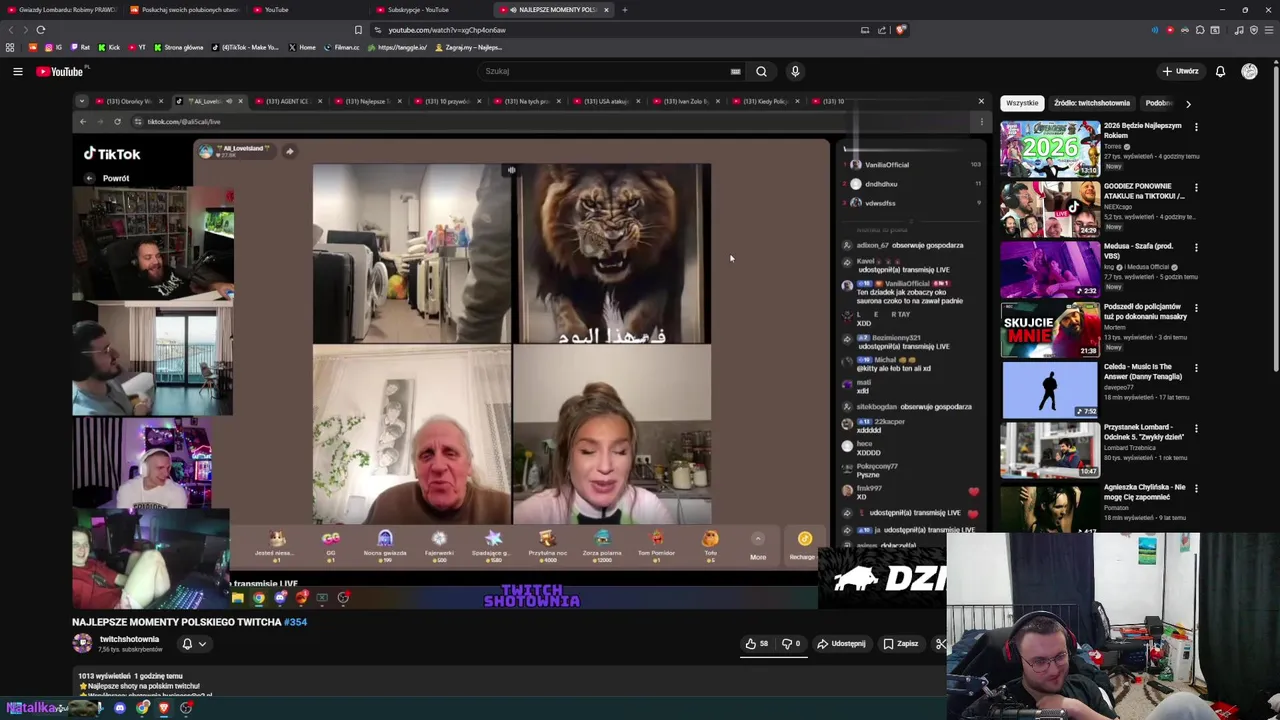Viewport: 1280px width, 720px height.
Task: Open the #354 hashtag link in title
Action: (x=295, y=622)
